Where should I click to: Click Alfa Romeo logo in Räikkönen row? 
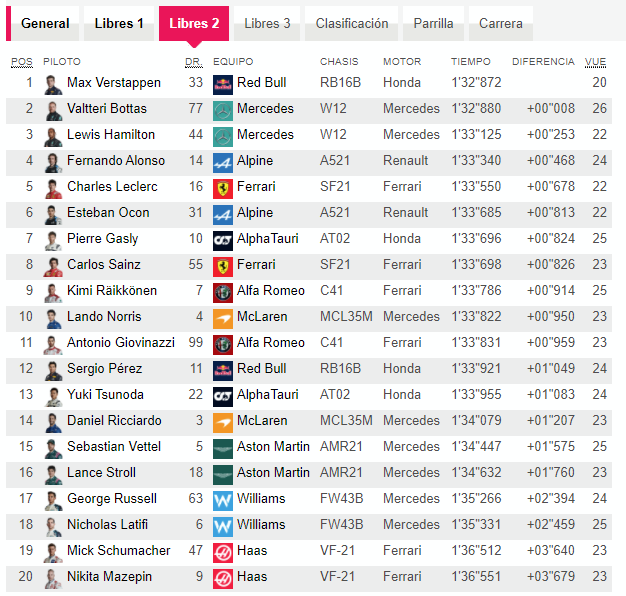[223, 292]
